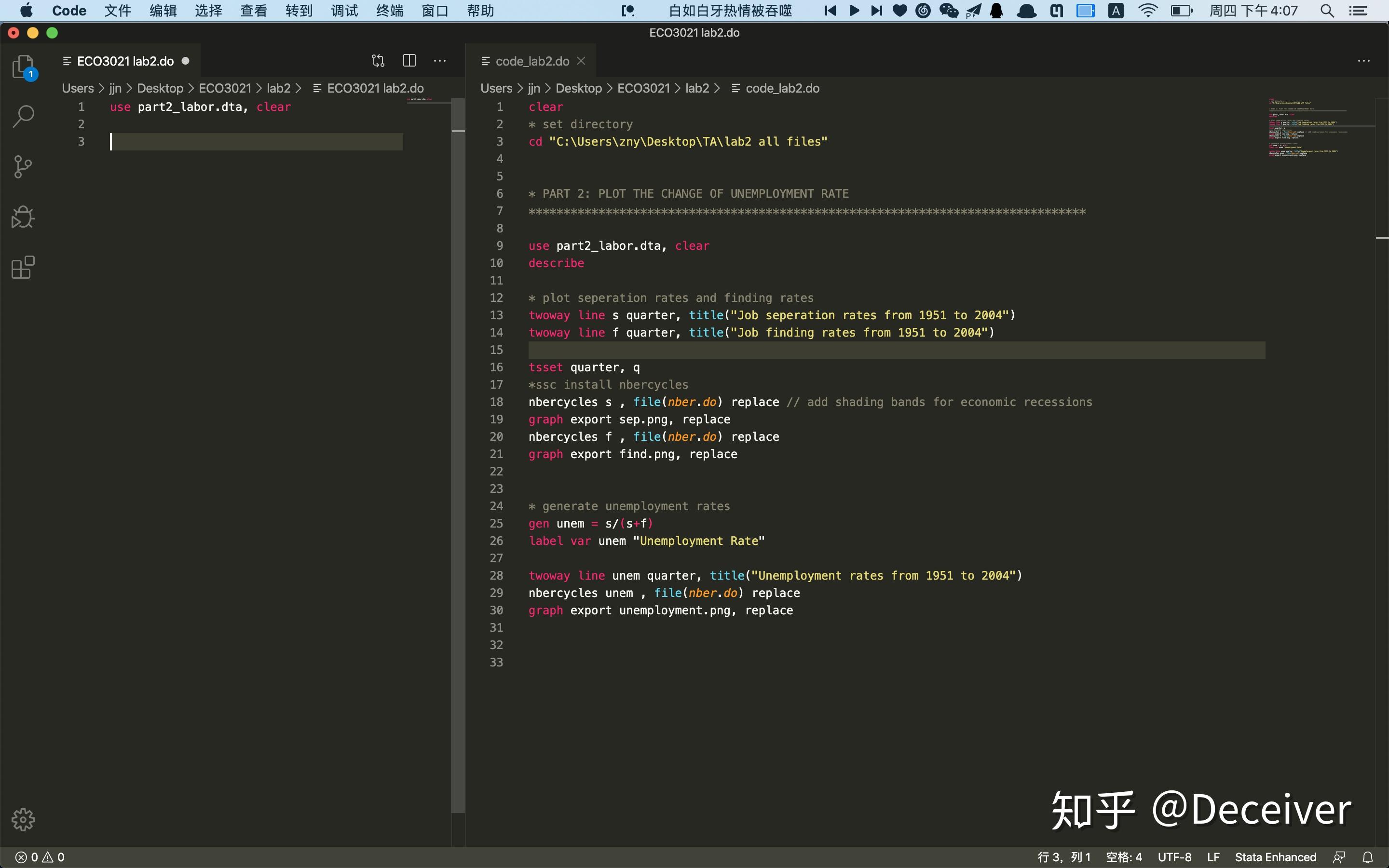Open Changes using the diff icon
The width and height of the screenshot is (1389, 868).
pyautogui.click(x=377, y=60)
